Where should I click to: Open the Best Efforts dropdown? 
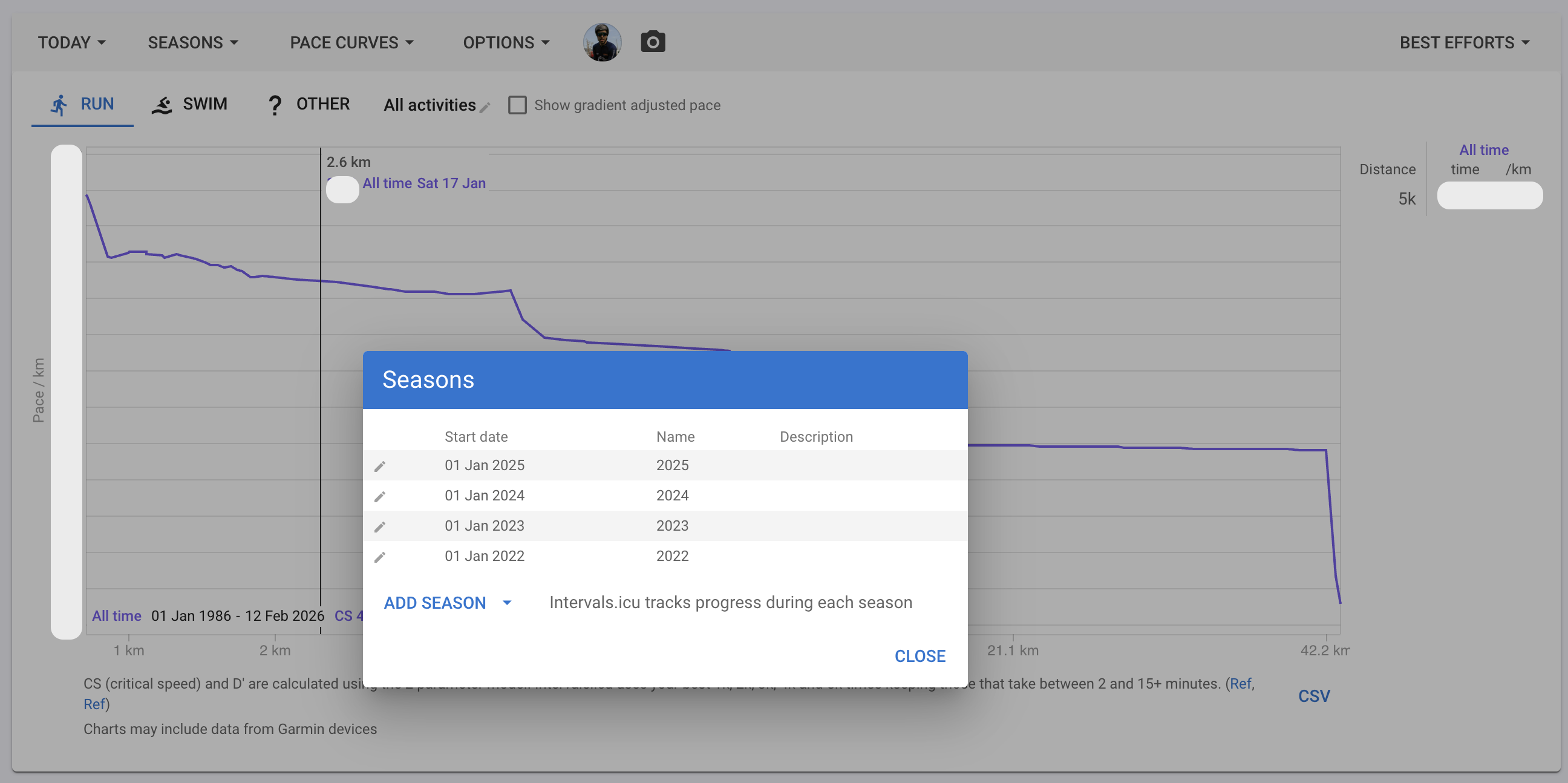point(1464,42)
